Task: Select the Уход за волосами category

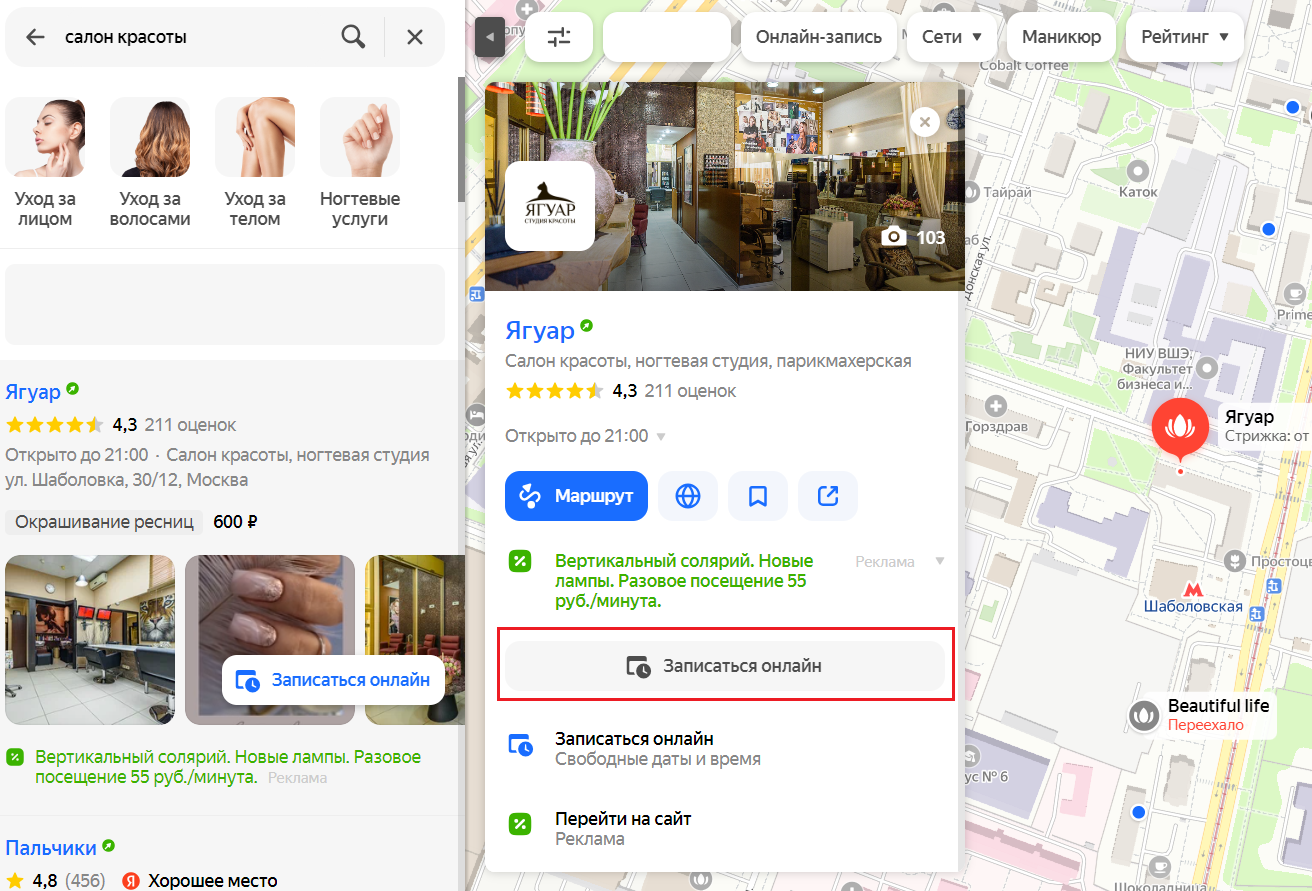Action: coord(150,162)
